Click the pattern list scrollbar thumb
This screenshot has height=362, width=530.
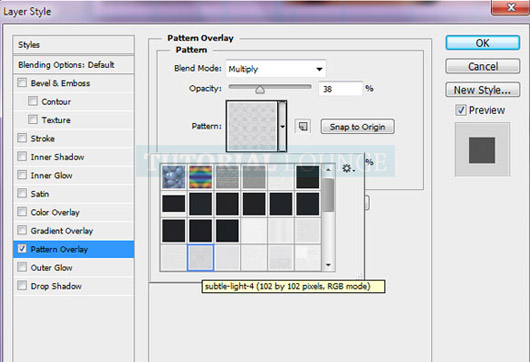[x=328, y=195]
